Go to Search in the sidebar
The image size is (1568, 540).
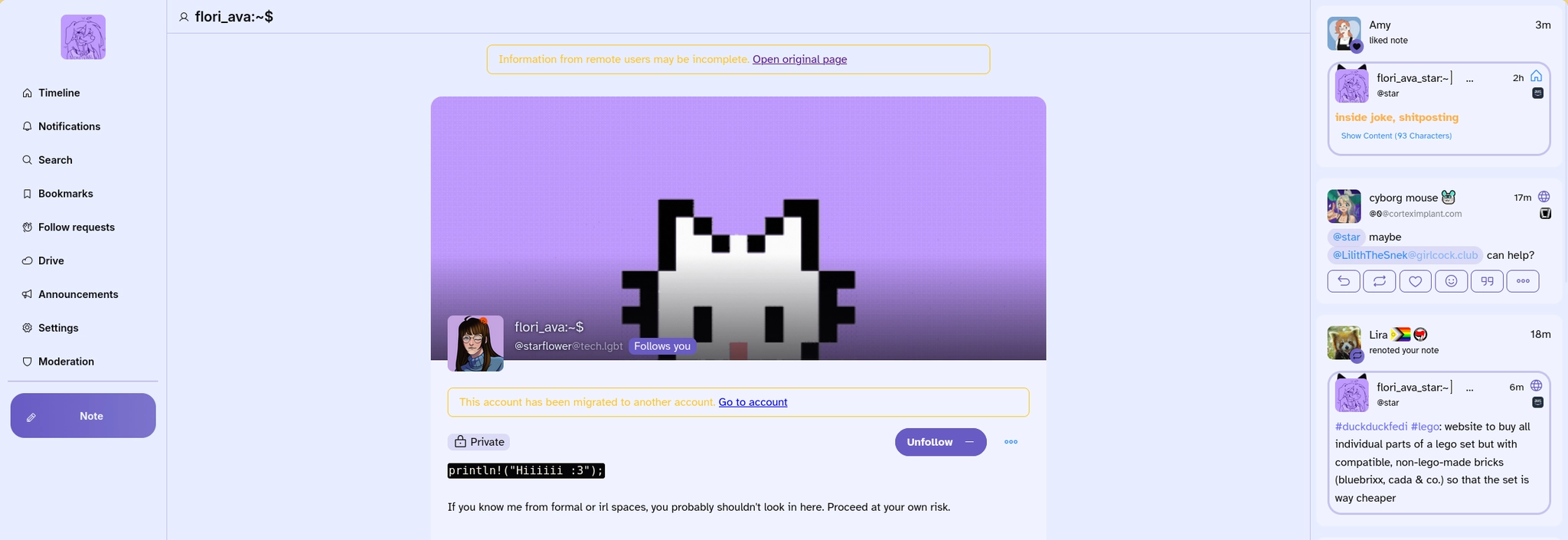[x=47, y=160]
